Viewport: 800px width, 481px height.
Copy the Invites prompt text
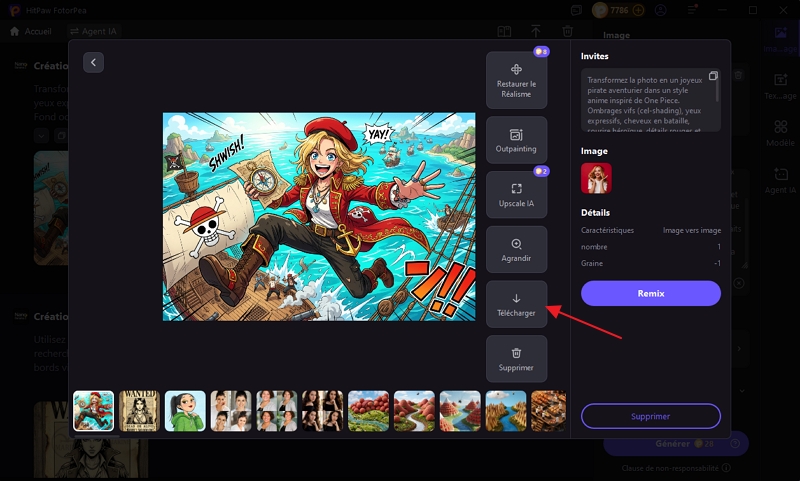[713, 76]
